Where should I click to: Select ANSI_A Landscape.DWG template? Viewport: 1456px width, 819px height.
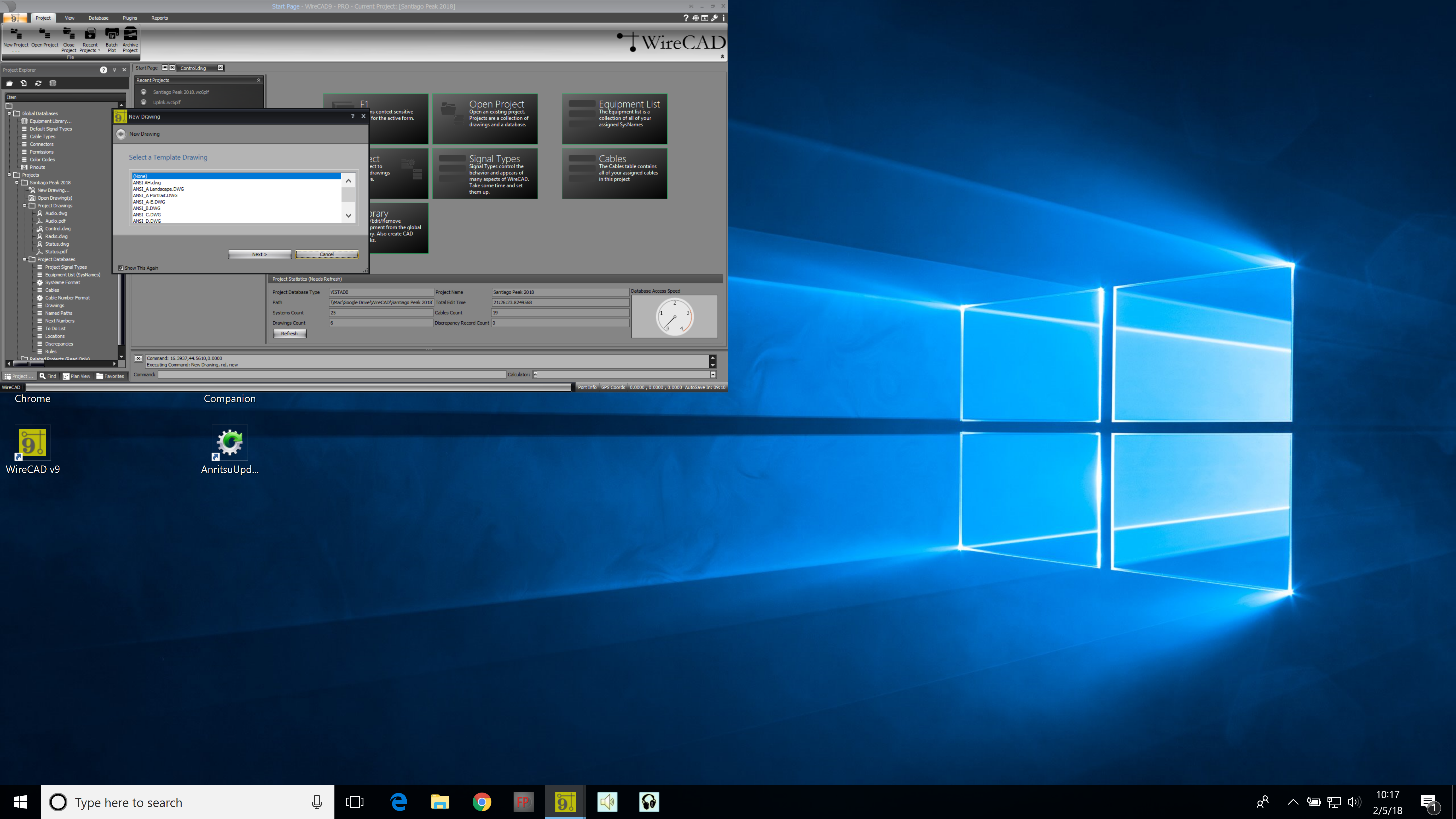[236, 189]
